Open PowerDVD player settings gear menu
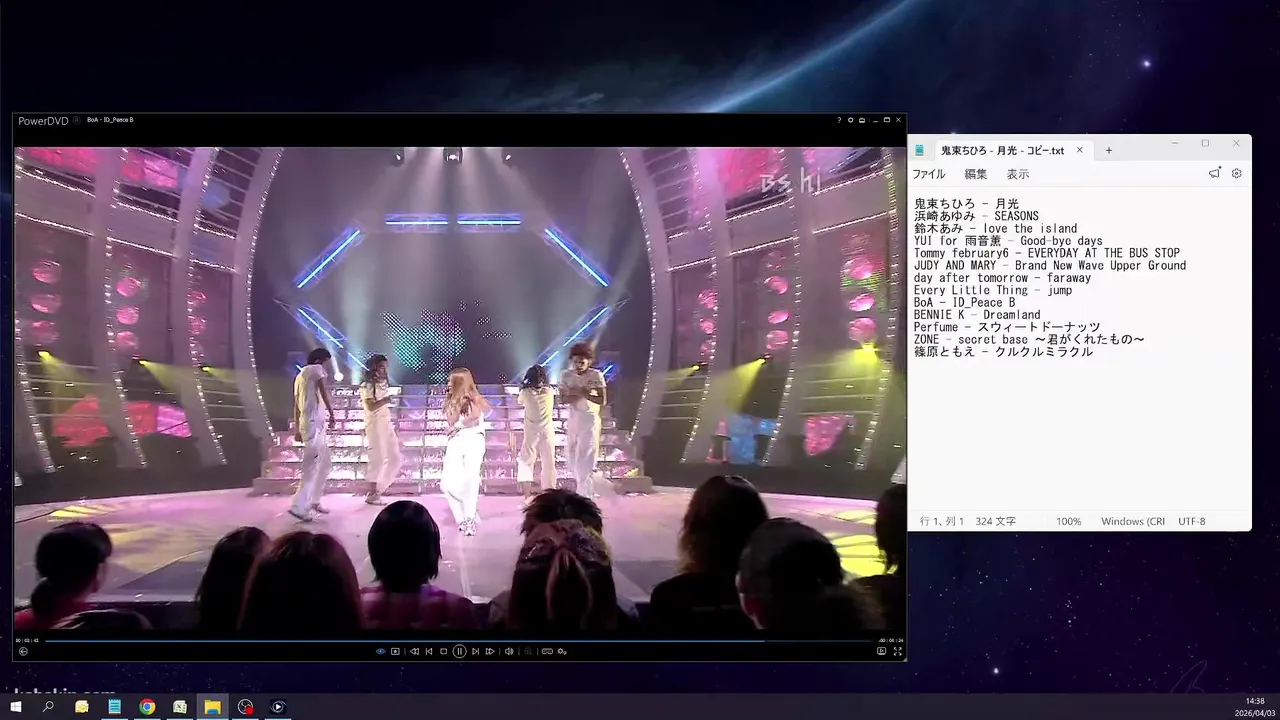Viewport: 1280px width, 720px height. 562,651
